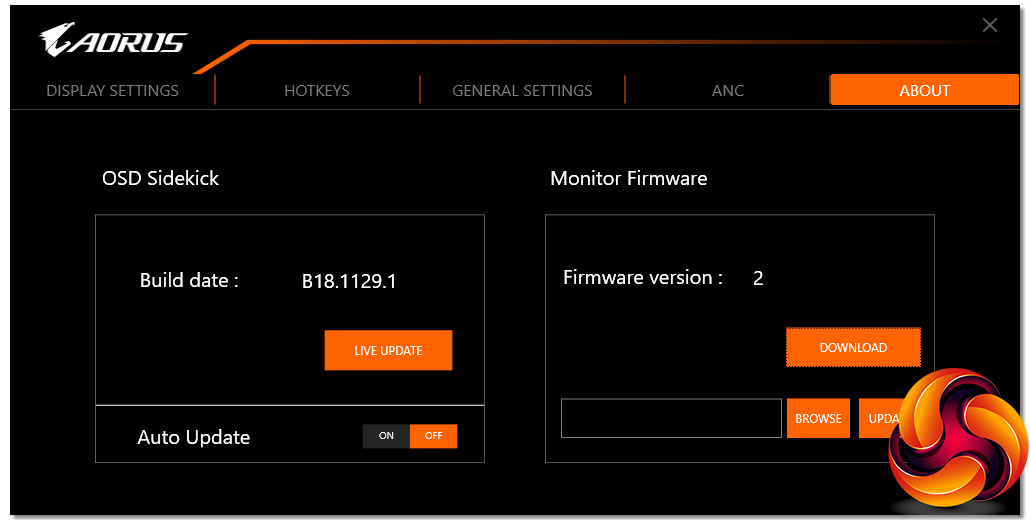Open the Display Settings tab
The height and width of the screenshot is (520, 1030).
coord(112,91)
